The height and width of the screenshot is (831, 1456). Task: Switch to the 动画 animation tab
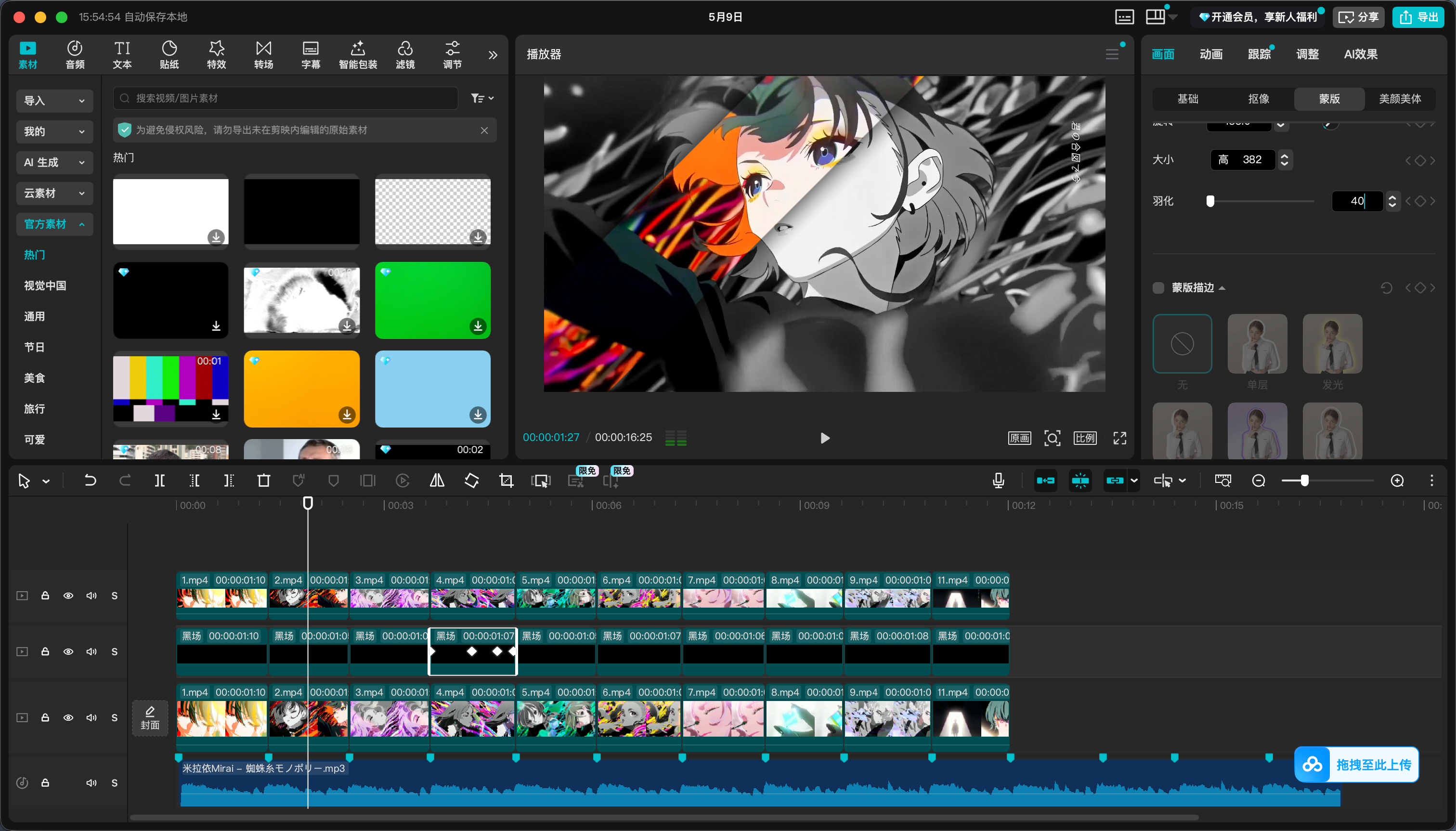click(x=1211, y=54)
